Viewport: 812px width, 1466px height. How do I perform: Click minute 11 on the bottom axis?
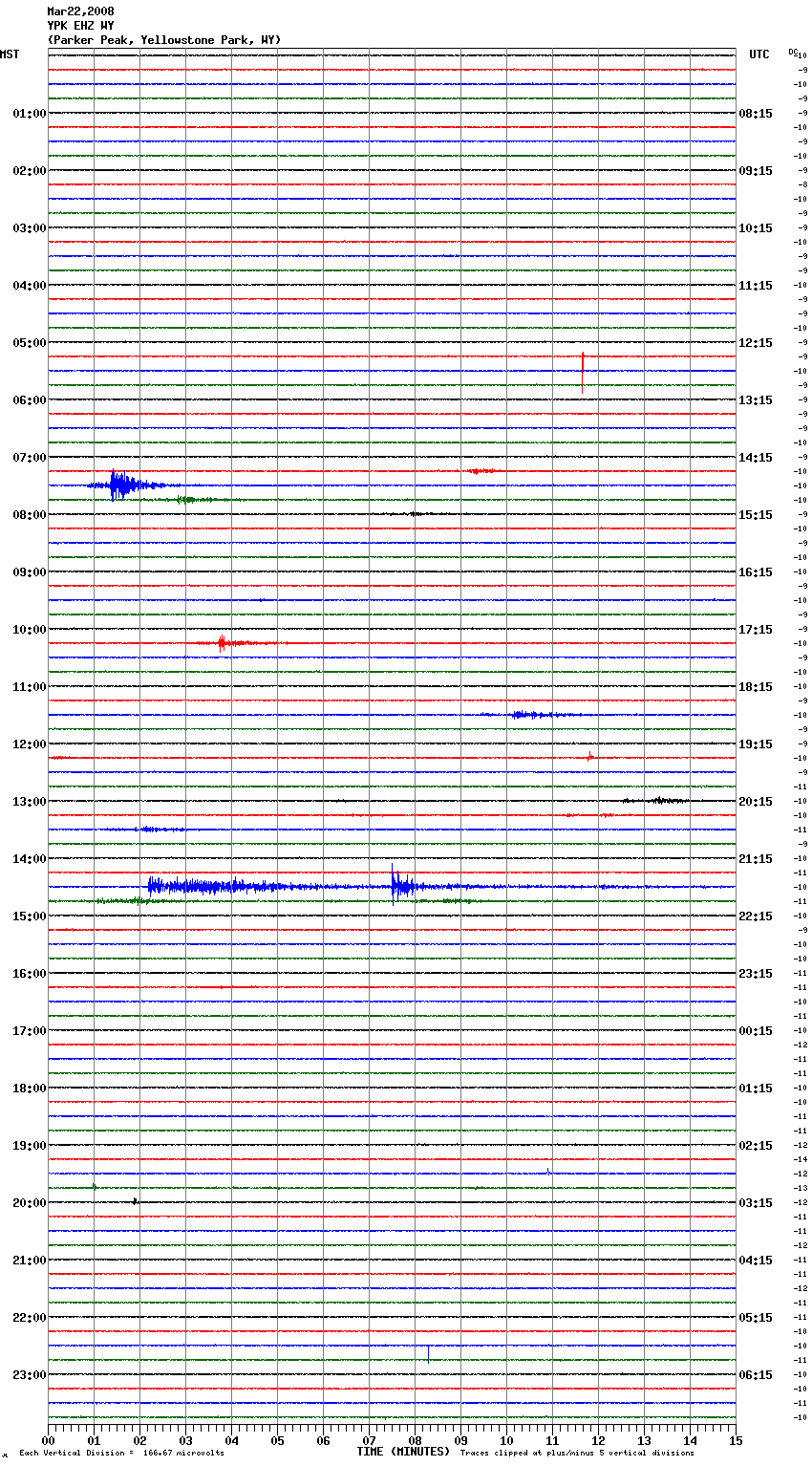[552, 1440]
